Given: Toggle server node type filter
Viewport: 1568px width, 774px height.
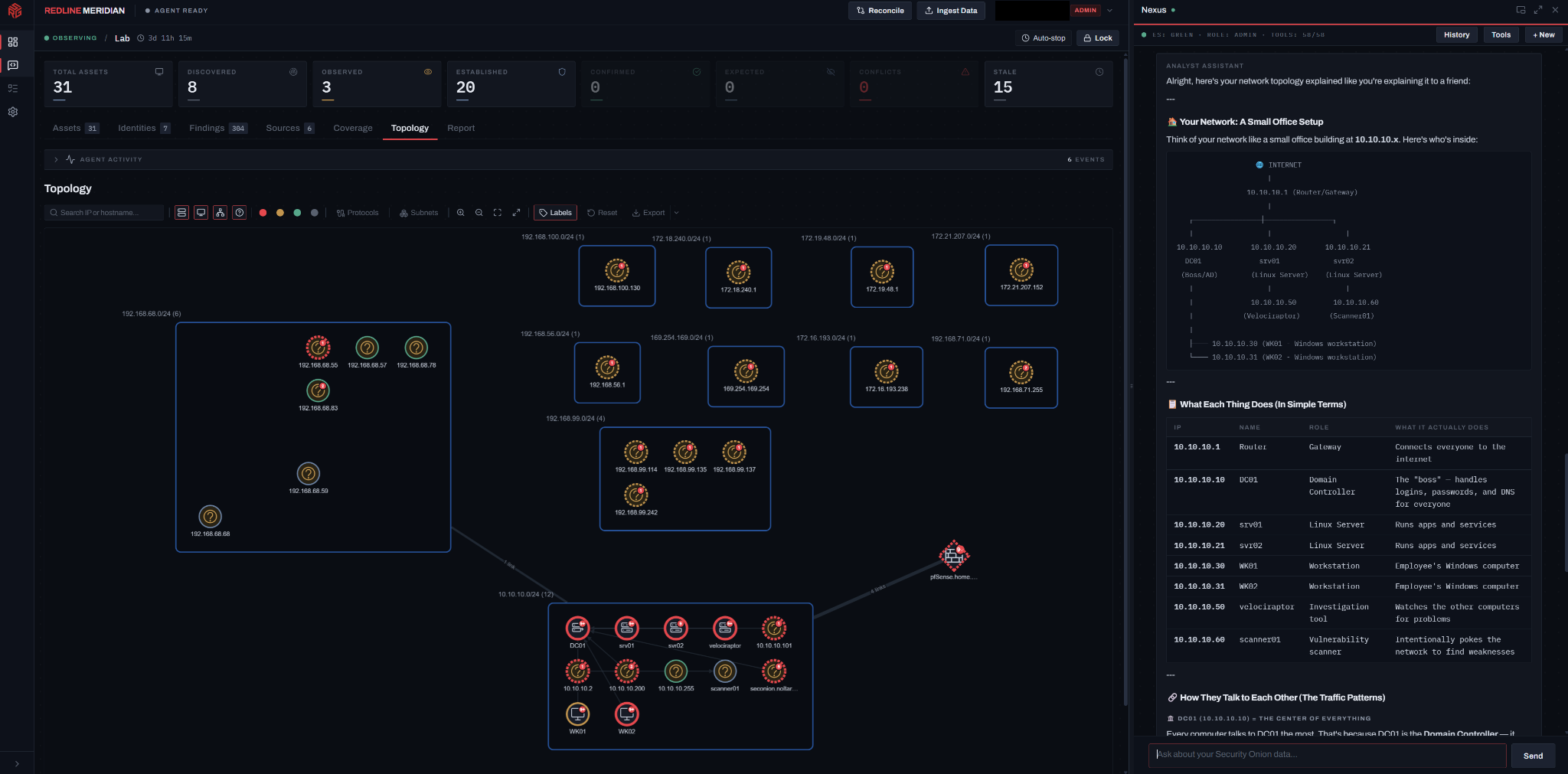Looking at the screenshot, I should tap(182, 213).
